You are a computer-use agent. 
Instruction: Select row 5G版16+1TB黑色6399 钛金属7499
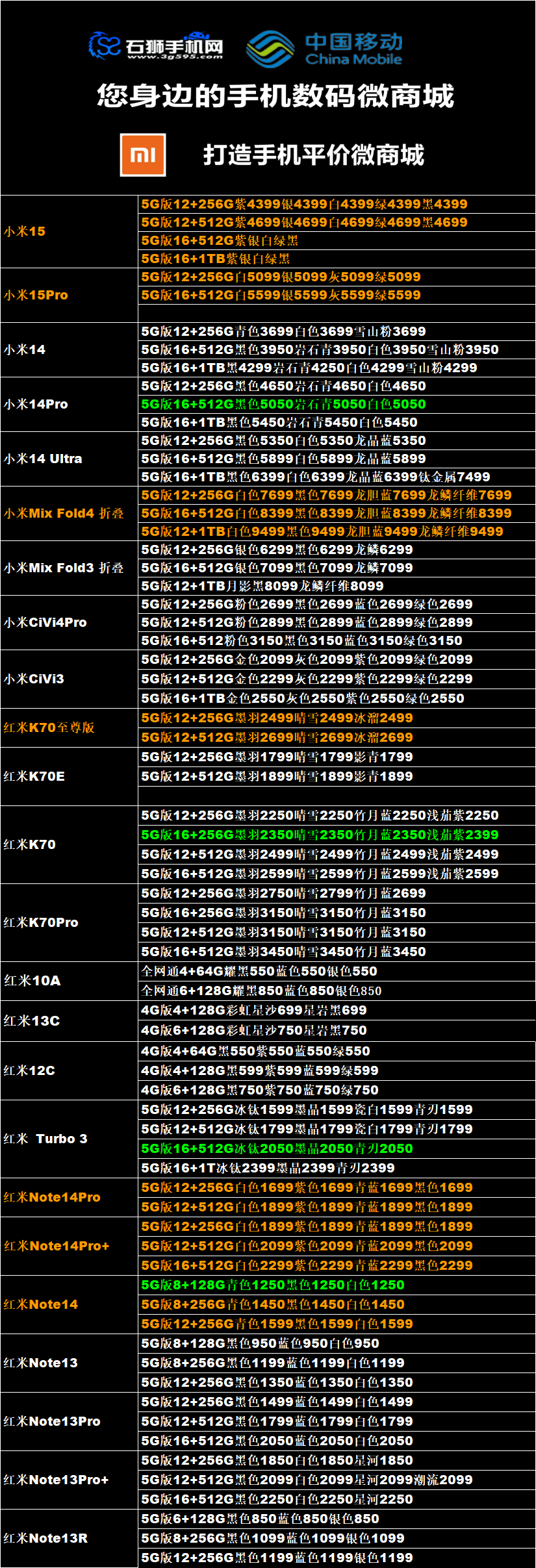337,477
